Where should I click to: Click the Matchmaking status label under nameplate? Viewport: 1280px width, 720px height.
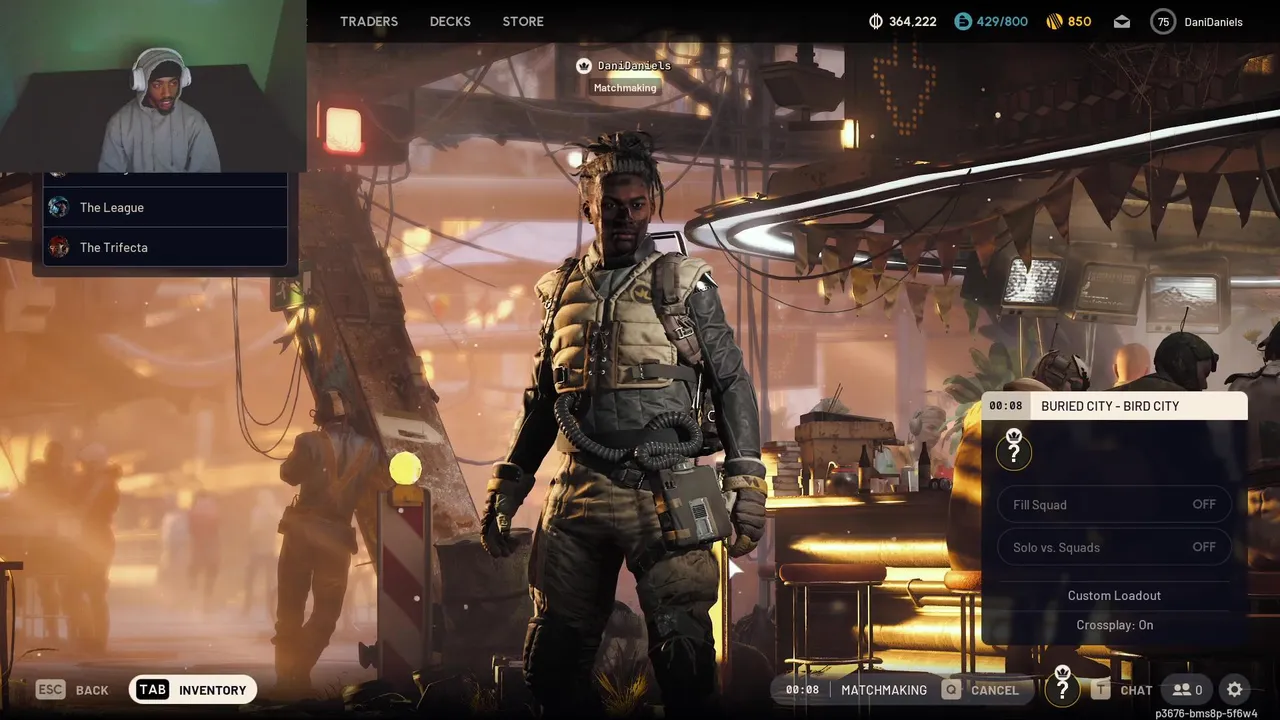[x=625, y=88]
